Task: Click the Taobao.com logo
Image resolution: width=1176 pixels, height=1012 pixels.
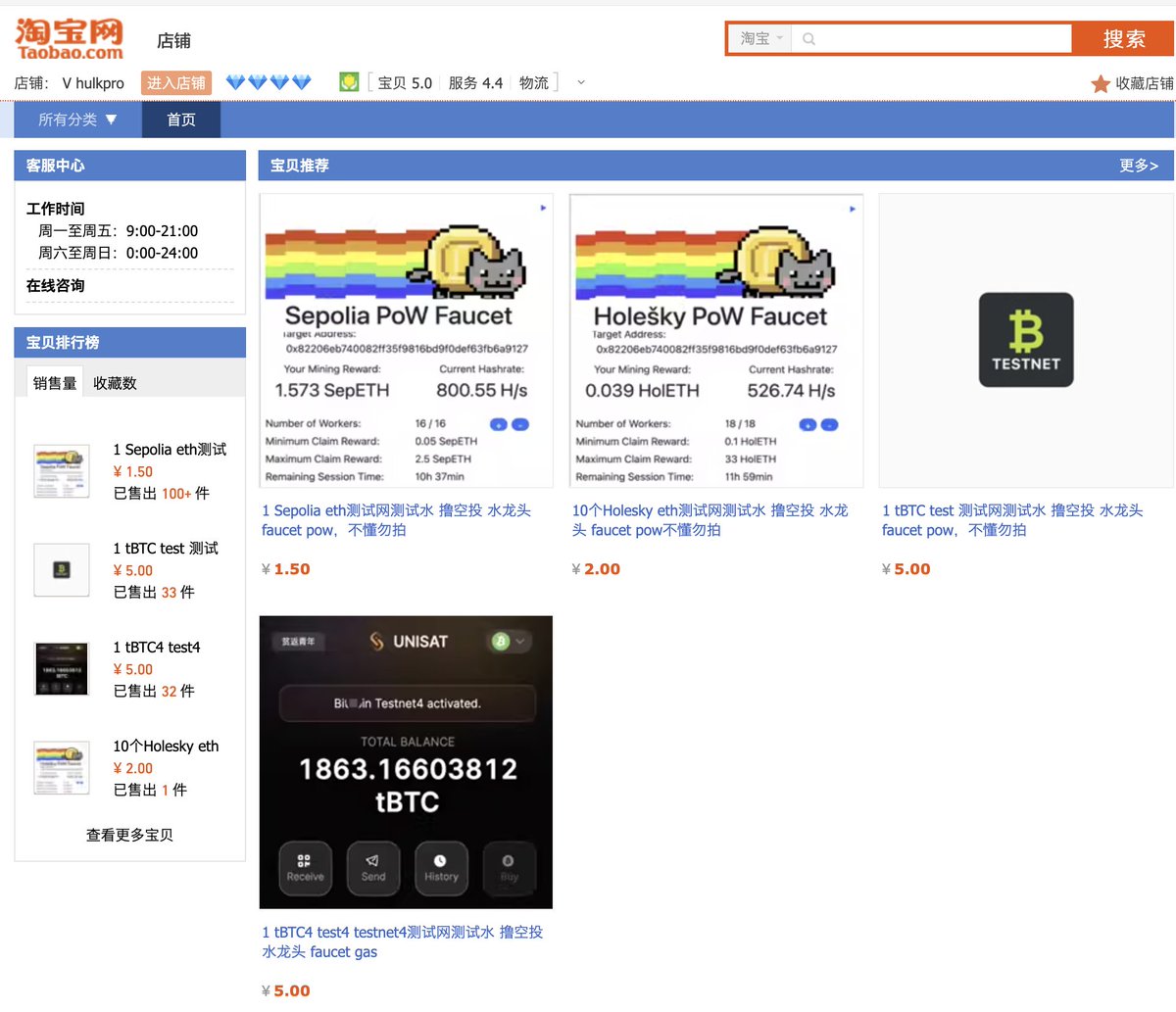Action: [70, 39]
